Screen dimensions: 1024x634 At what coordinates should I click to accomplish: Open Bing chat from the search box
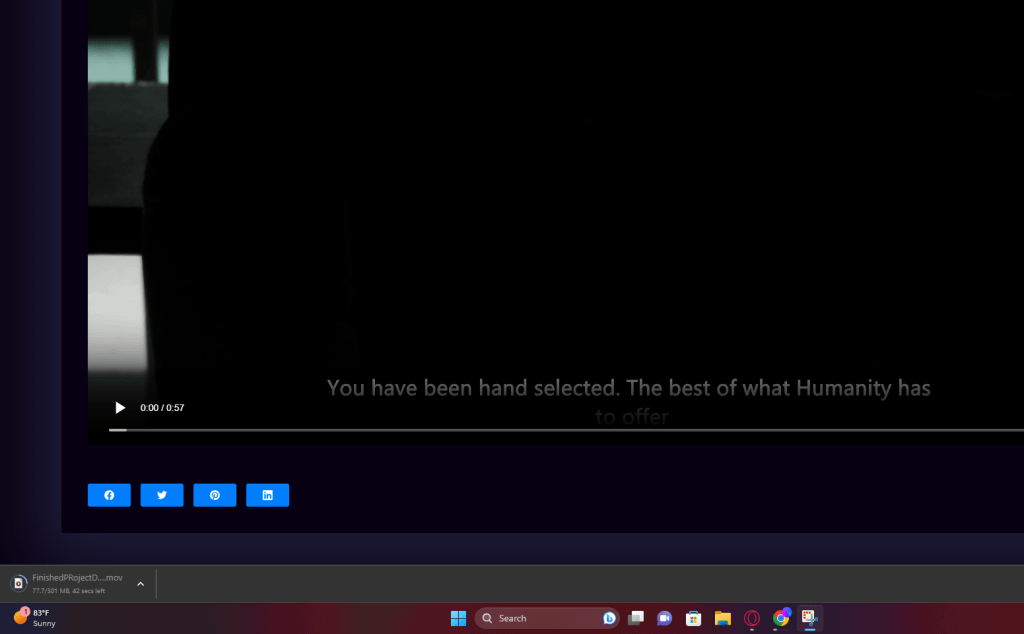pos(609,618)
